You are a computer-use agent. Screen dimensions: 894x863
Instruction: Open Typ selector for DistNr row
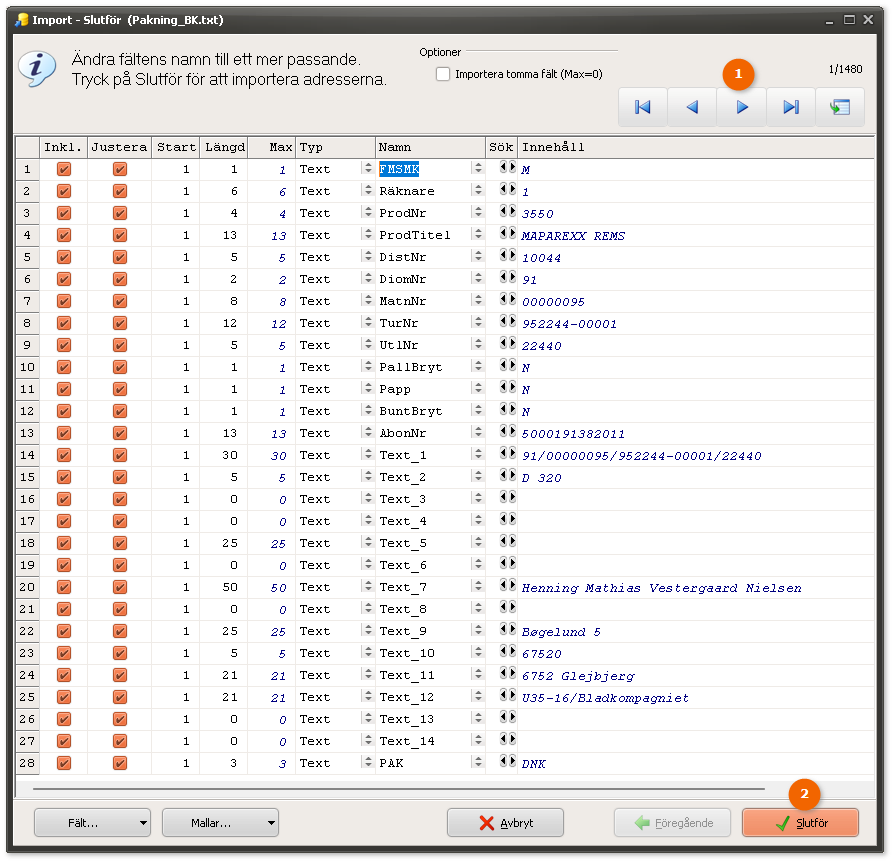pos(367,257)
